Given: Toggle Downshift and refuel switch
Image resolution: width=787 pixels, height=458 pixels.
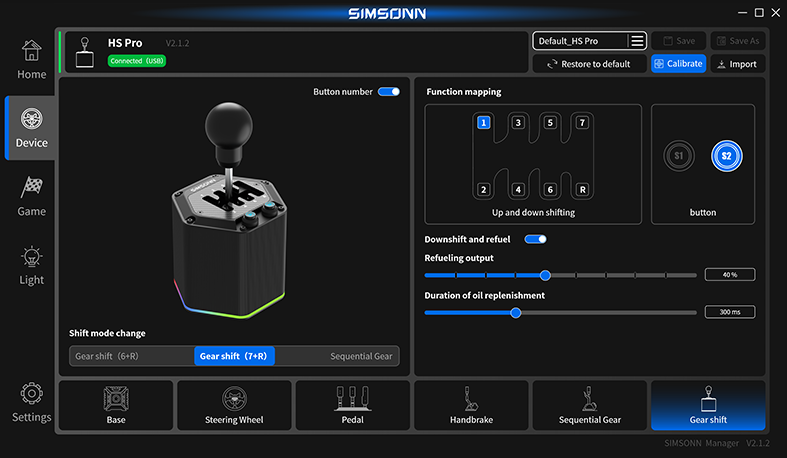Looking at the screenshot, I should (x=536, y=239).
